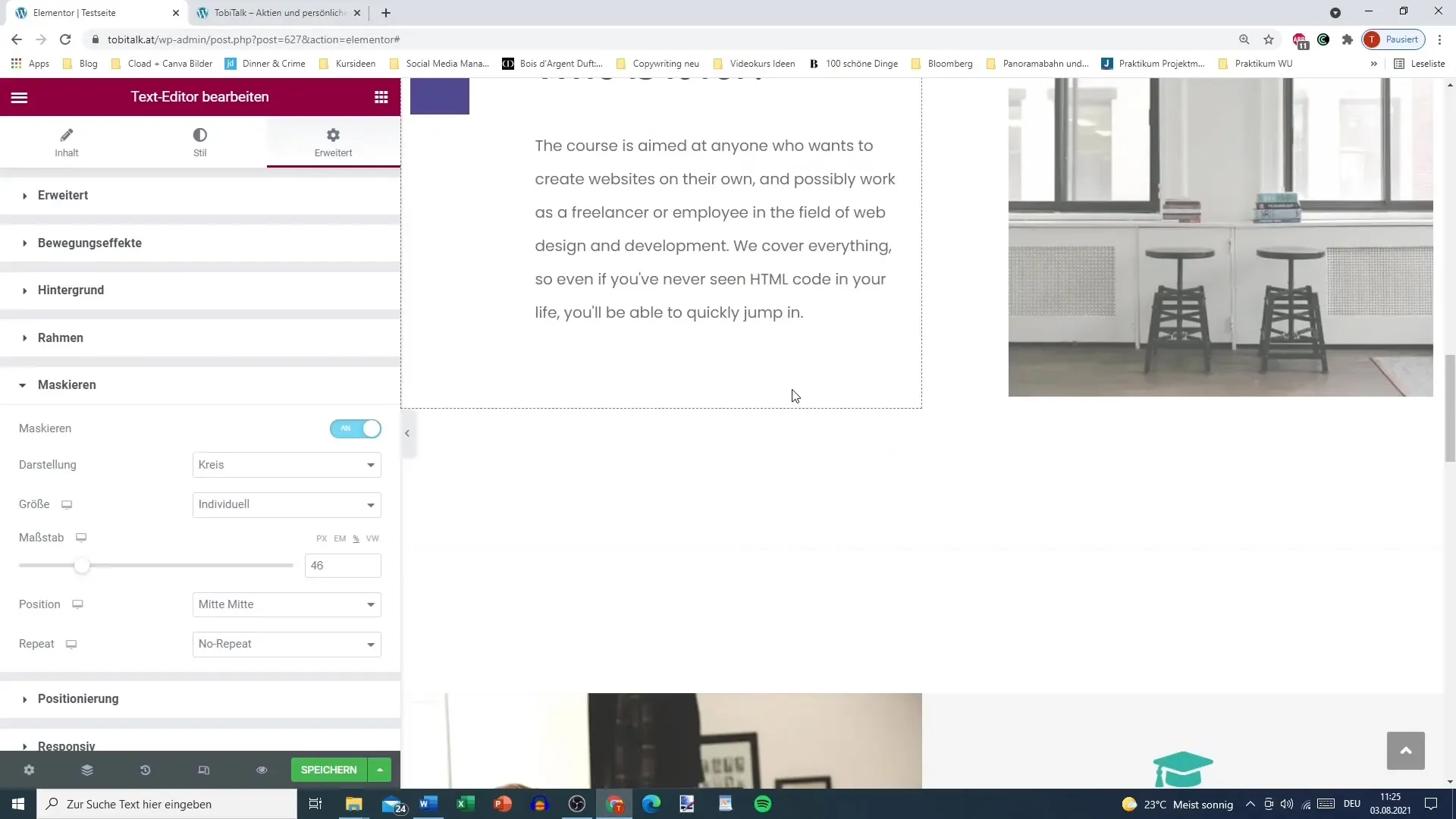Image resolution: width=1456 pixels, height=819 pixels.
Task: Toggle the Maskieren switch off
Action: click(356, 428)
